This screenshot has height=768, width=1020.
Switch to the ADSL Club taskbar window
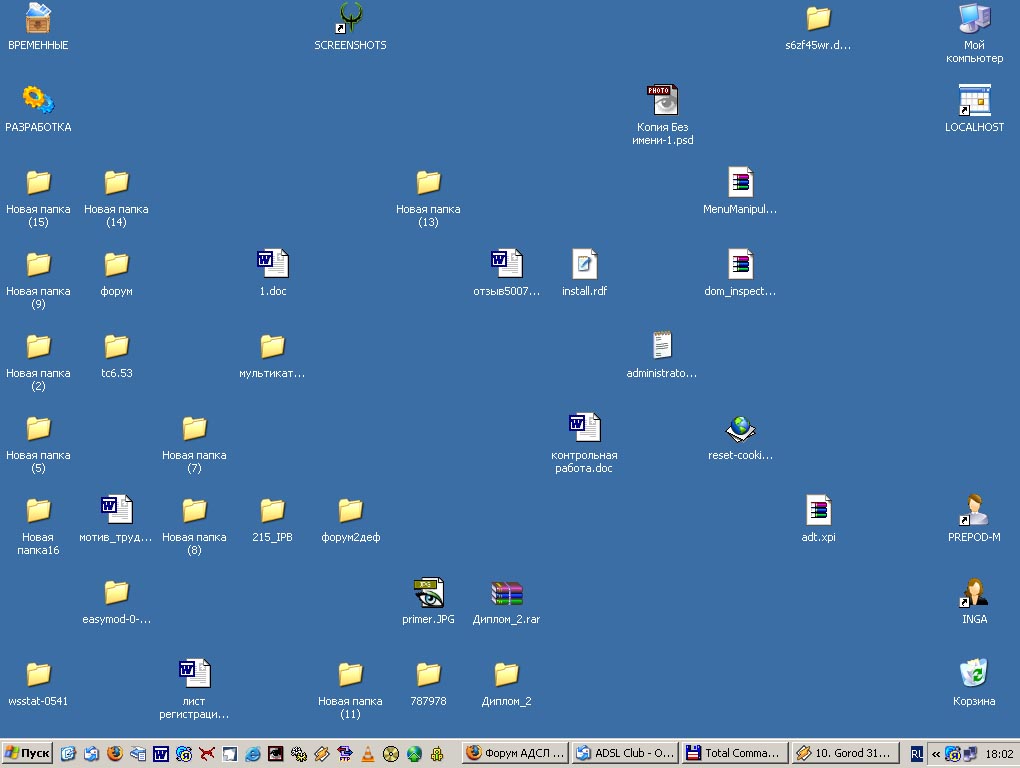(x=624, y=753)
